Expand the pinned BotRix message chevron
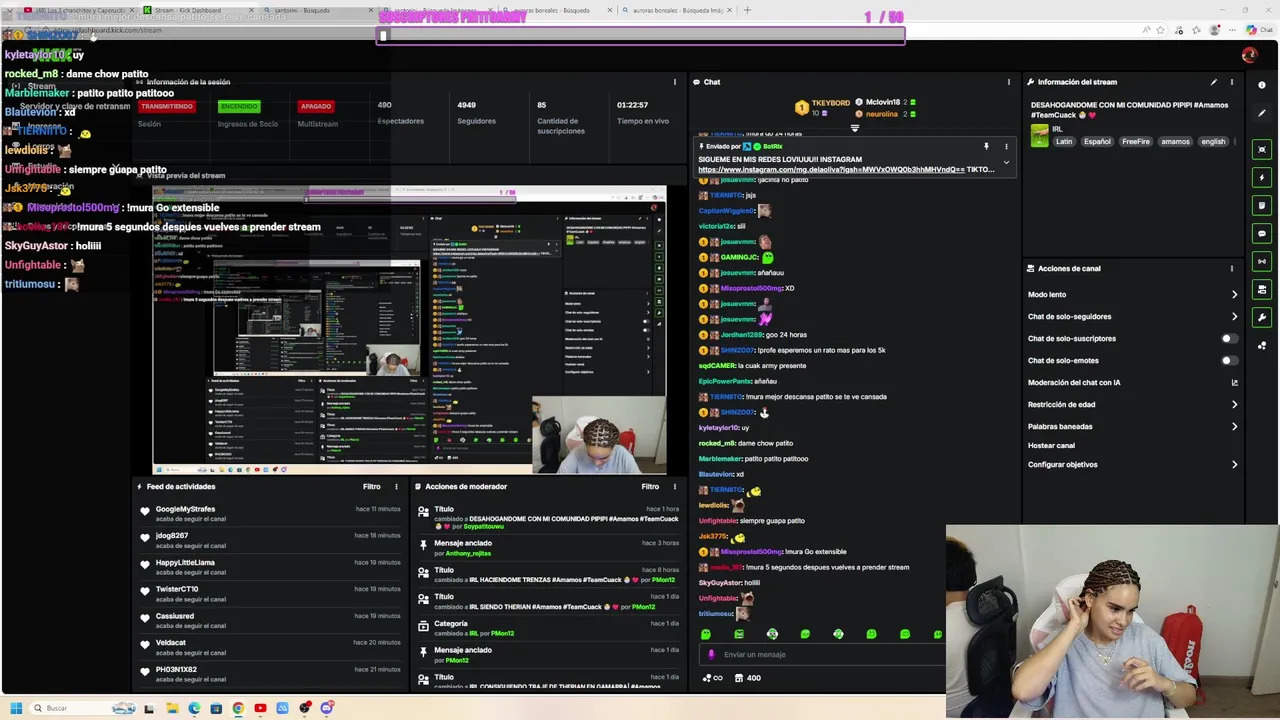The height and width of the screenshot is (720, 1280). (1006, 161)
